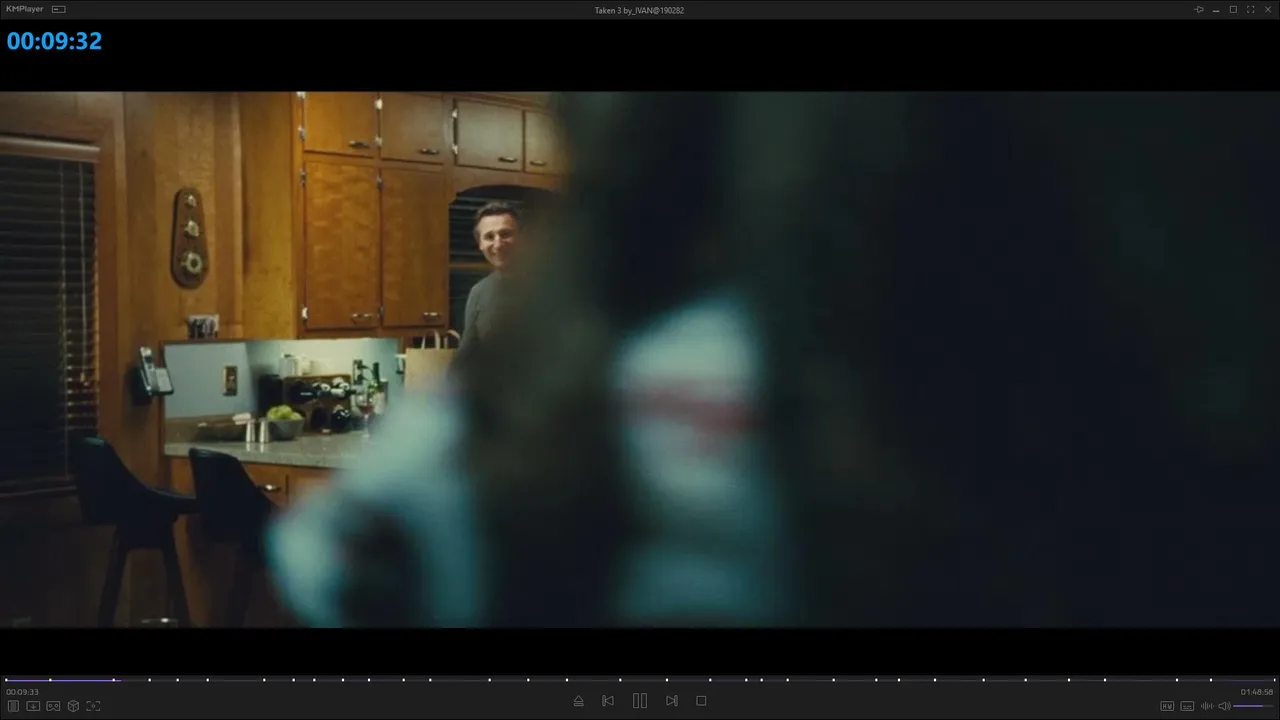The width and height of the screenshot is (1280, 720).
Task: Mute the audio with the speaker icon
Action: pos(1224,707)
